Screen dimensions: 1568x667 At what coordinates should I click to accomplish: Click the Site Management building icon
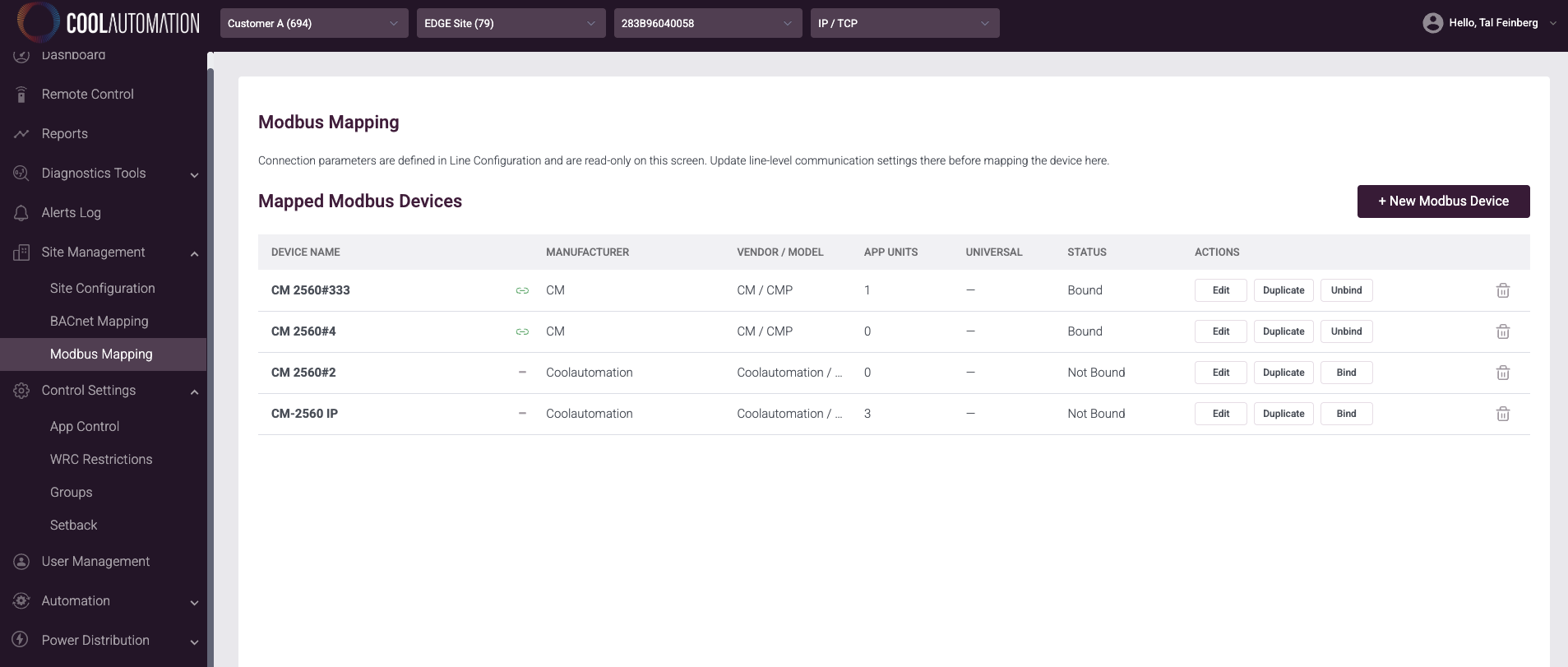coord(21,252)
